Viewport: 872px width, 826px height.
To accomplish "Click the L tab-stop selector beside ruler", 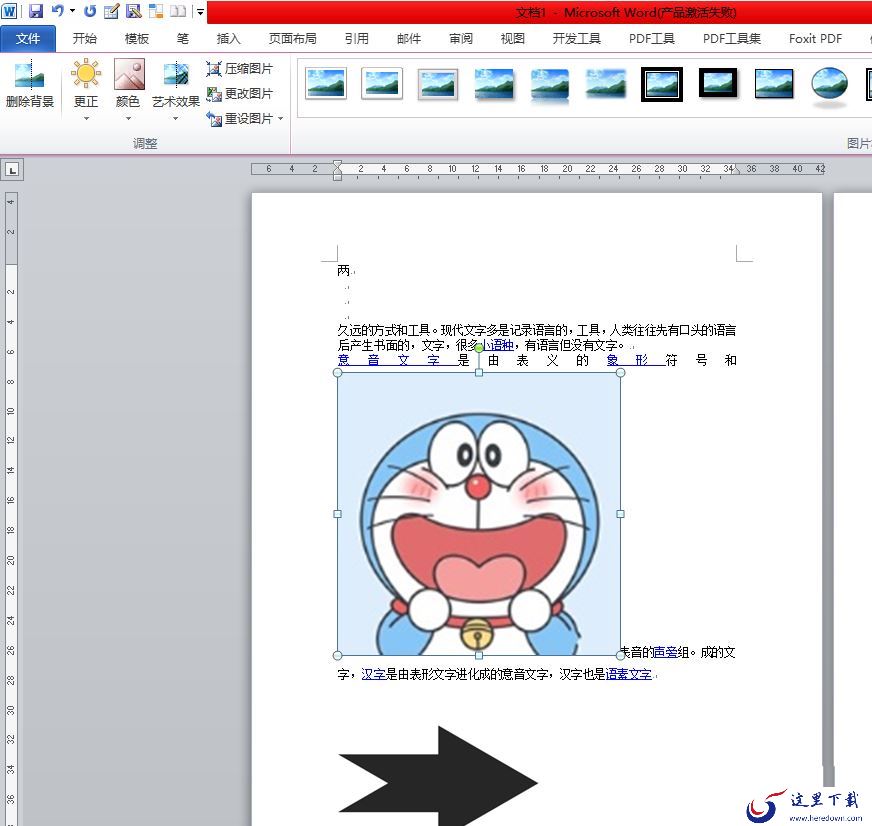I will 12,169.
